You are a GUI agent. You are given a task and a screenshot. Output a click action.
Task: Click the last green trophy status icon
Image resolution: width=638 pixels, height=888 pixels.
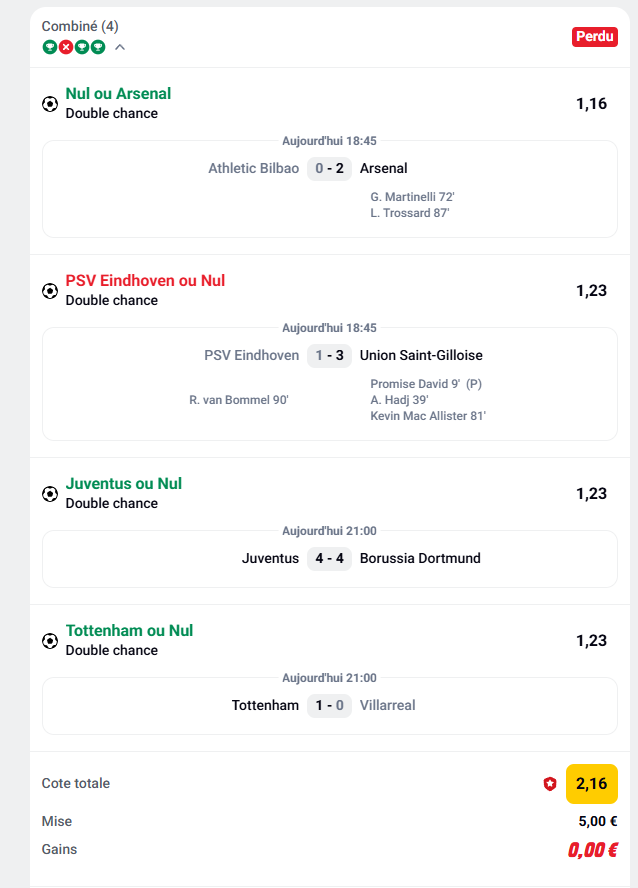click(98, 47)
